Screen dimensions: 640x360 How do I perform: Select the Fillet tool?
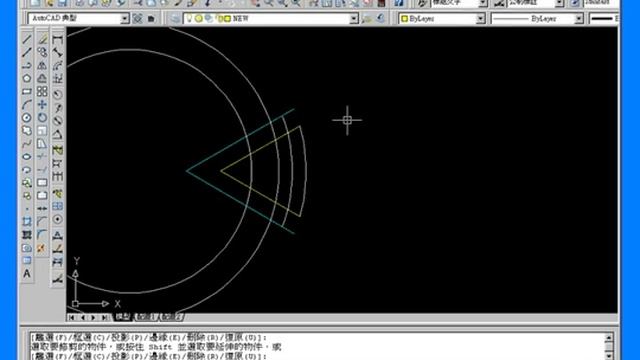pyautogui.click(x=42, y=235)
